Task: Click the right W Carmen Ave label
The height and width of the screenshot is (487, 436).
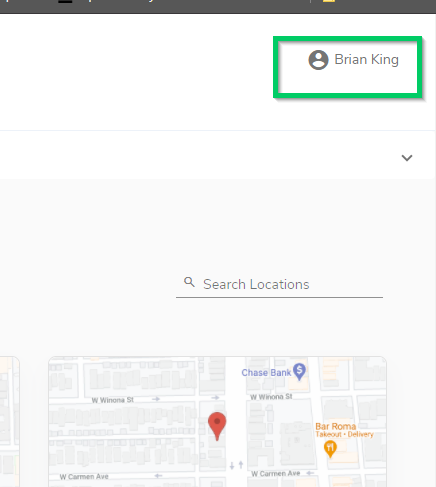Action: tap(276, 473)
